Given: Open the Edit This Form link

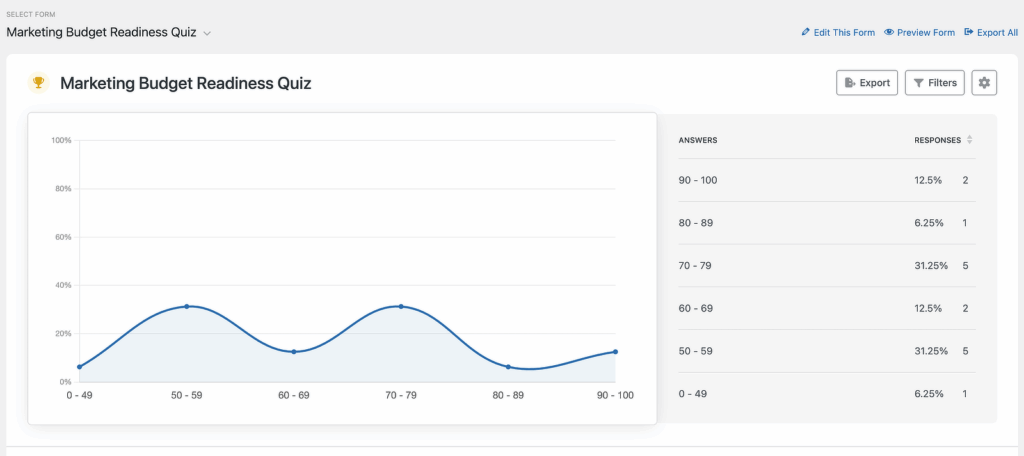Looking at the screenshot, I should tap(844, 33).
